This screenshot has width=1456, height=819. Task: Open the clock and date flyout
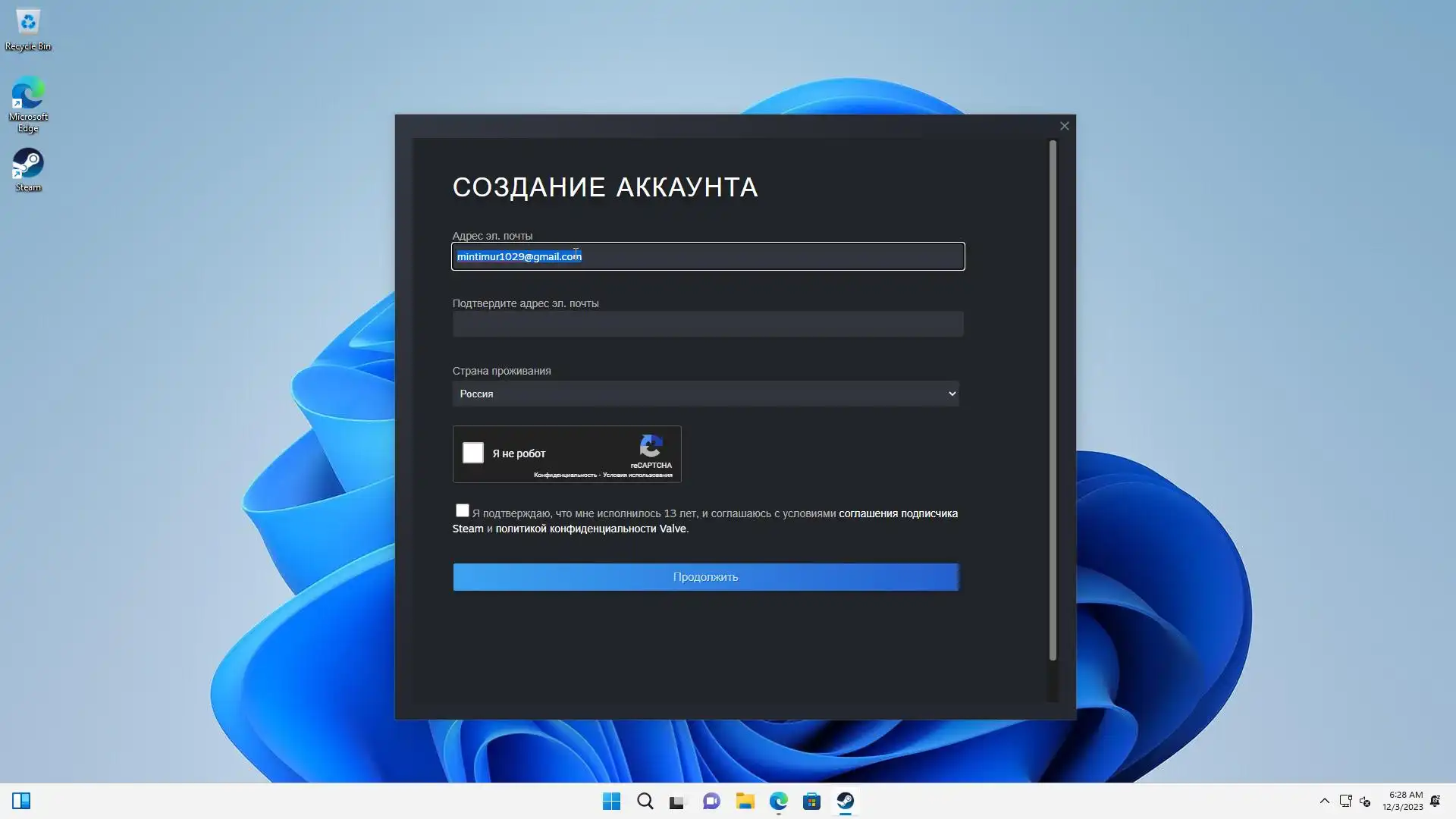pyautogui.click(x=1403, y=801)
